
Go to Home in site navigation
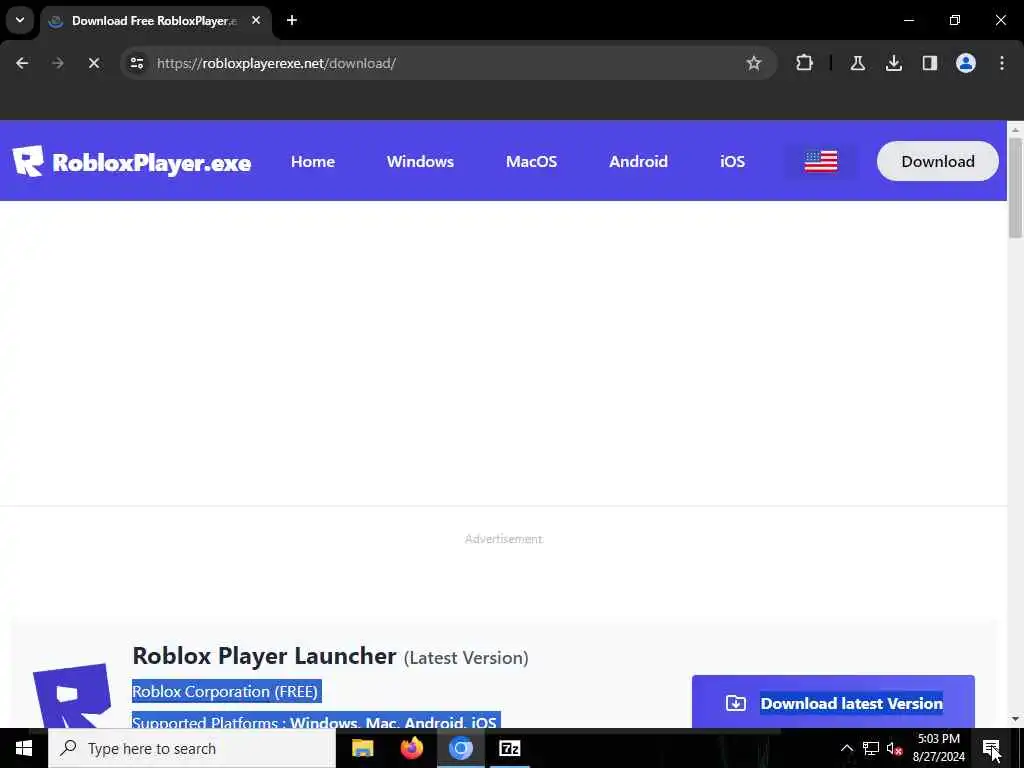(x=313, y=161)
